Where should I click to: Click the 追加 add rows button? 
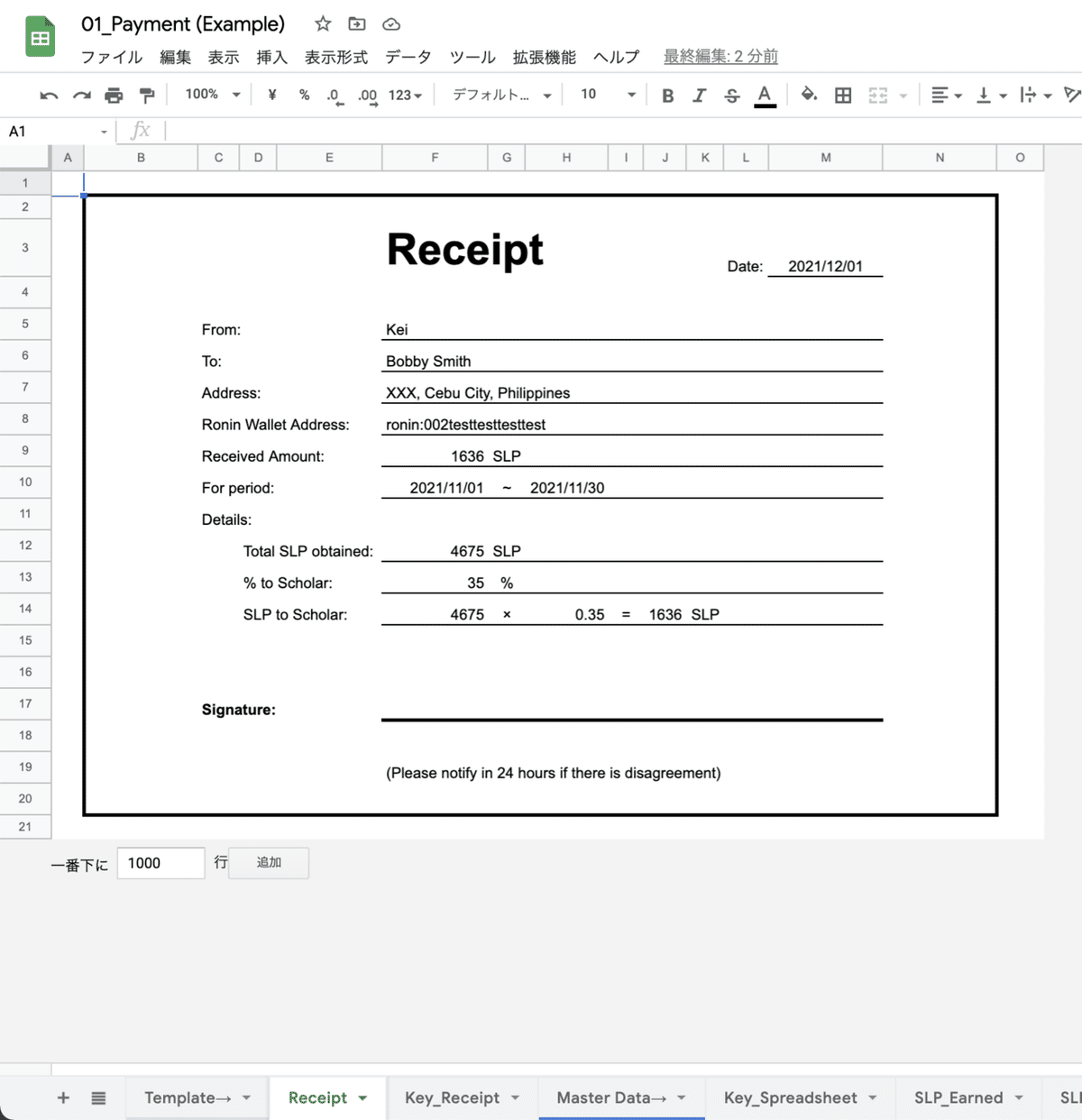point(269,863)
